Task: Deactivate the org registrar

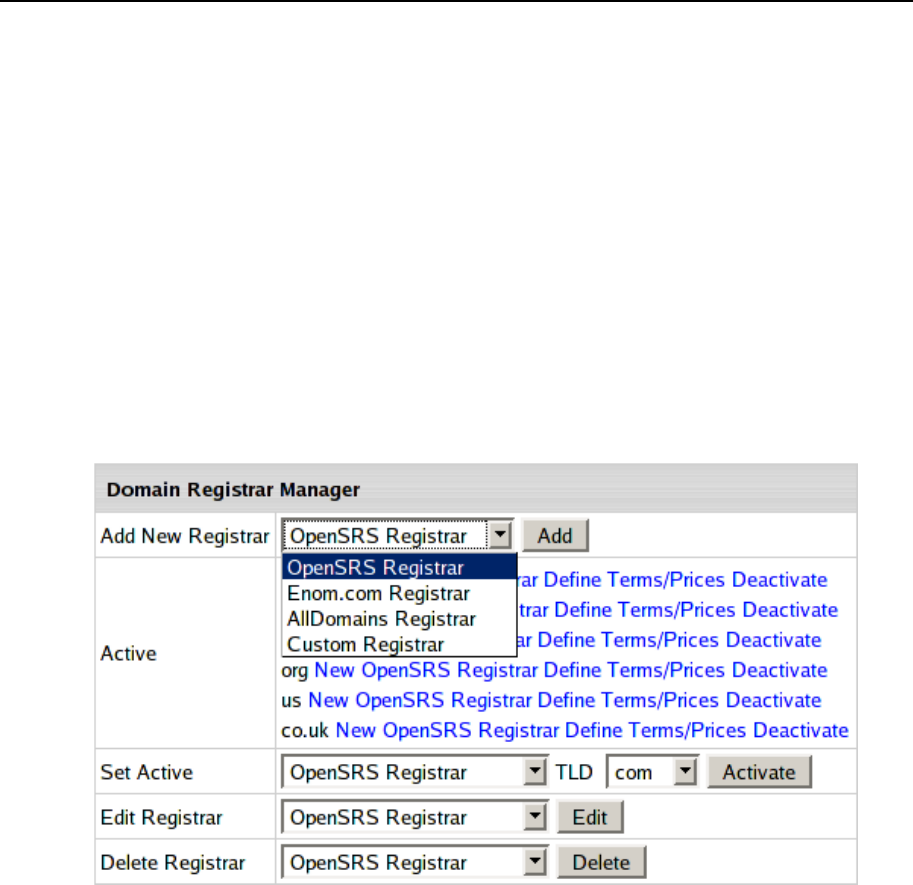Action: (779, 670)
